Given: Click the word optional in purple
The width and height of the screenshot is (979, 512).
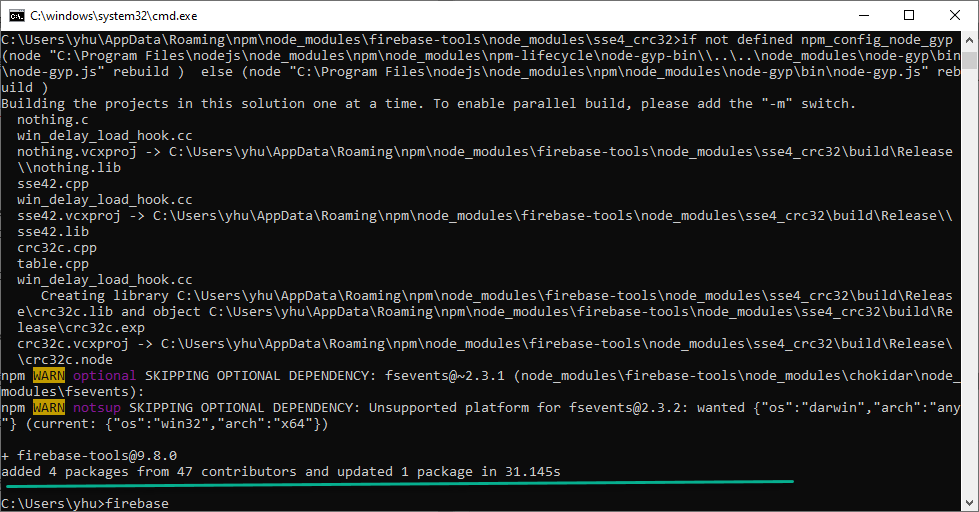Looking at the screenshot, I should (x=104, y=376).
